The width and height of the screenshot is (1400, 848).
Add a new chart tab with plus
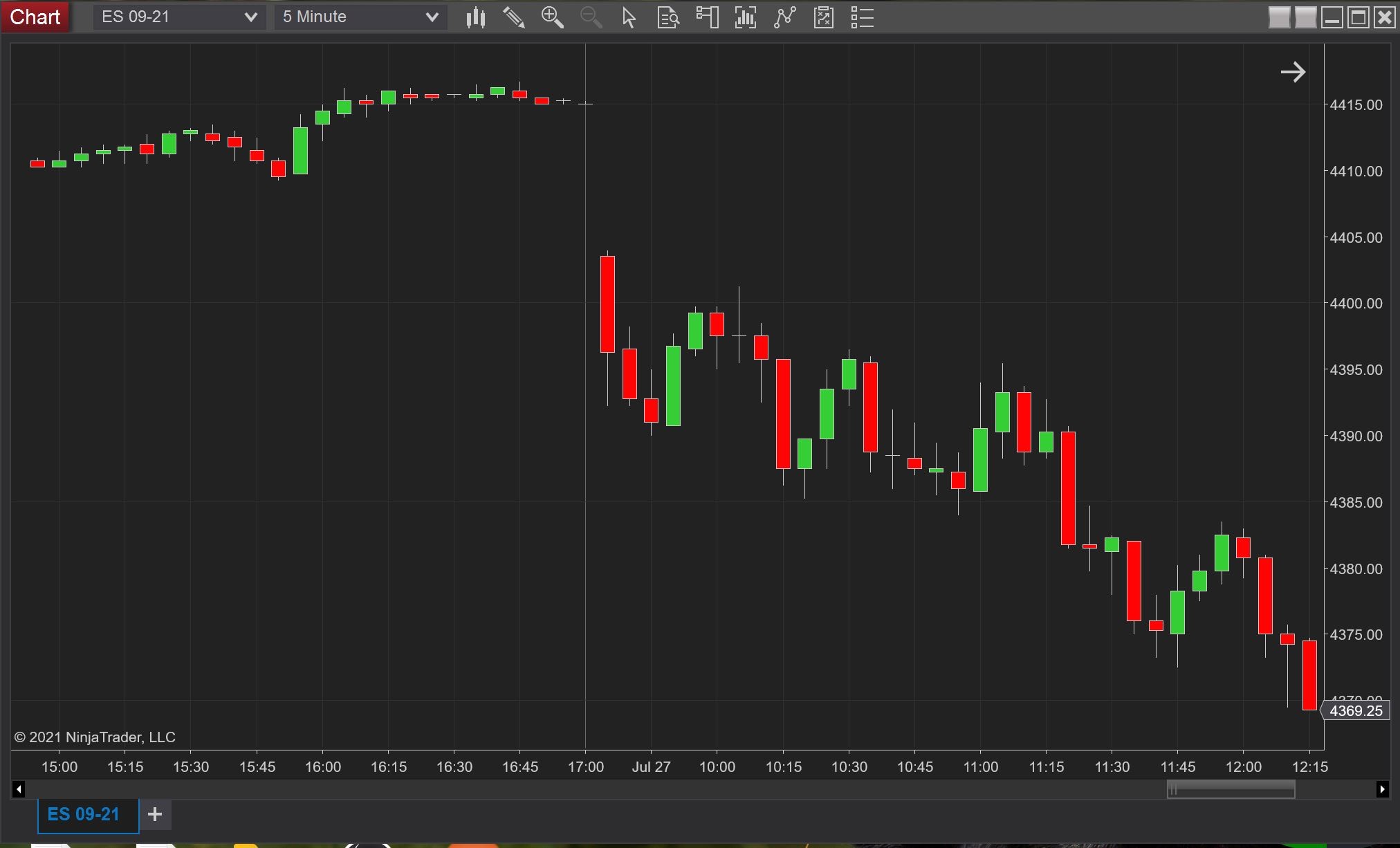tap(155, 814)
